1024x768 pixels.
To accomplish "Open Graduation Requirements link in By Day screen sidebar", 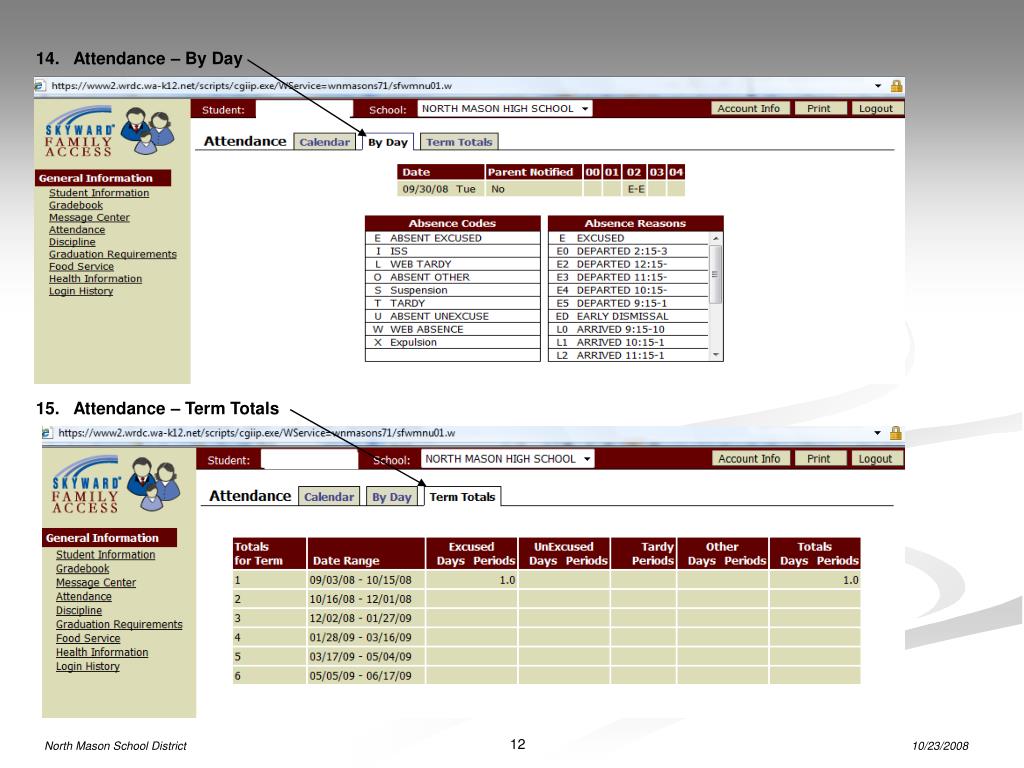I will click(x=113, y=254).
